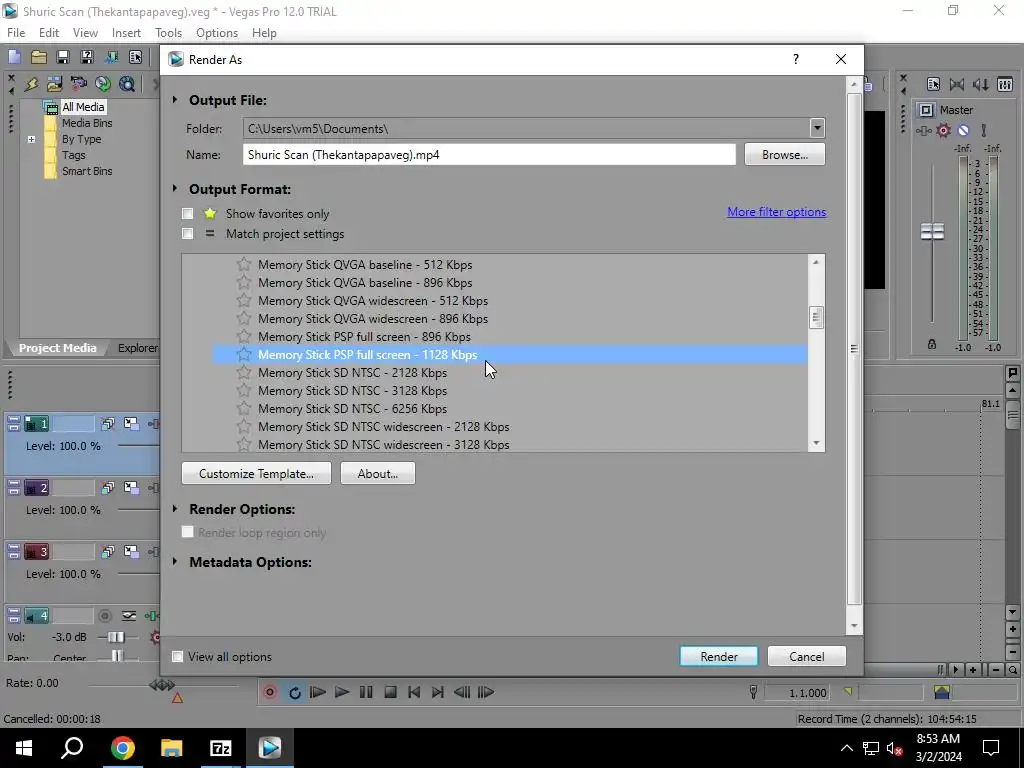1024x768 pixels.
Task: Open the Insert menu
Action: [x=126, y=33]
